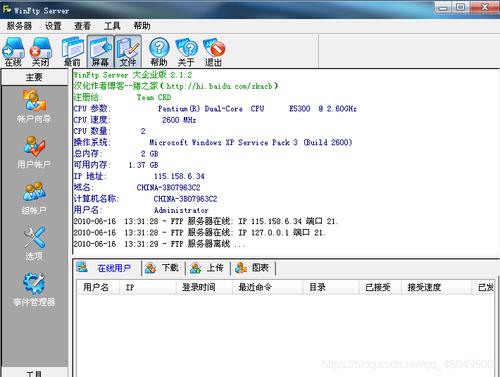
Task: Switch to the 图表 (chart) tab
Action: tap(253, 268)
